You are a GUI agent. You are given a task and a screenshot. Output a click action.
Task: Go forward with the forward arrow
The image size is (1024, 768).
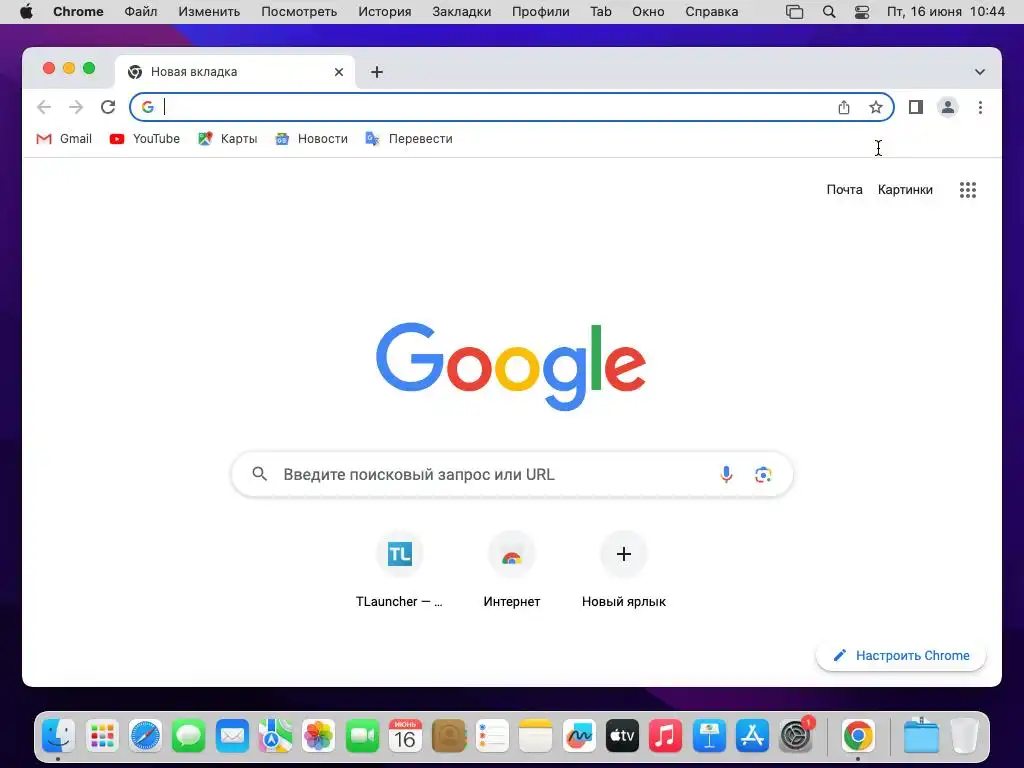[x=76, y=107]
